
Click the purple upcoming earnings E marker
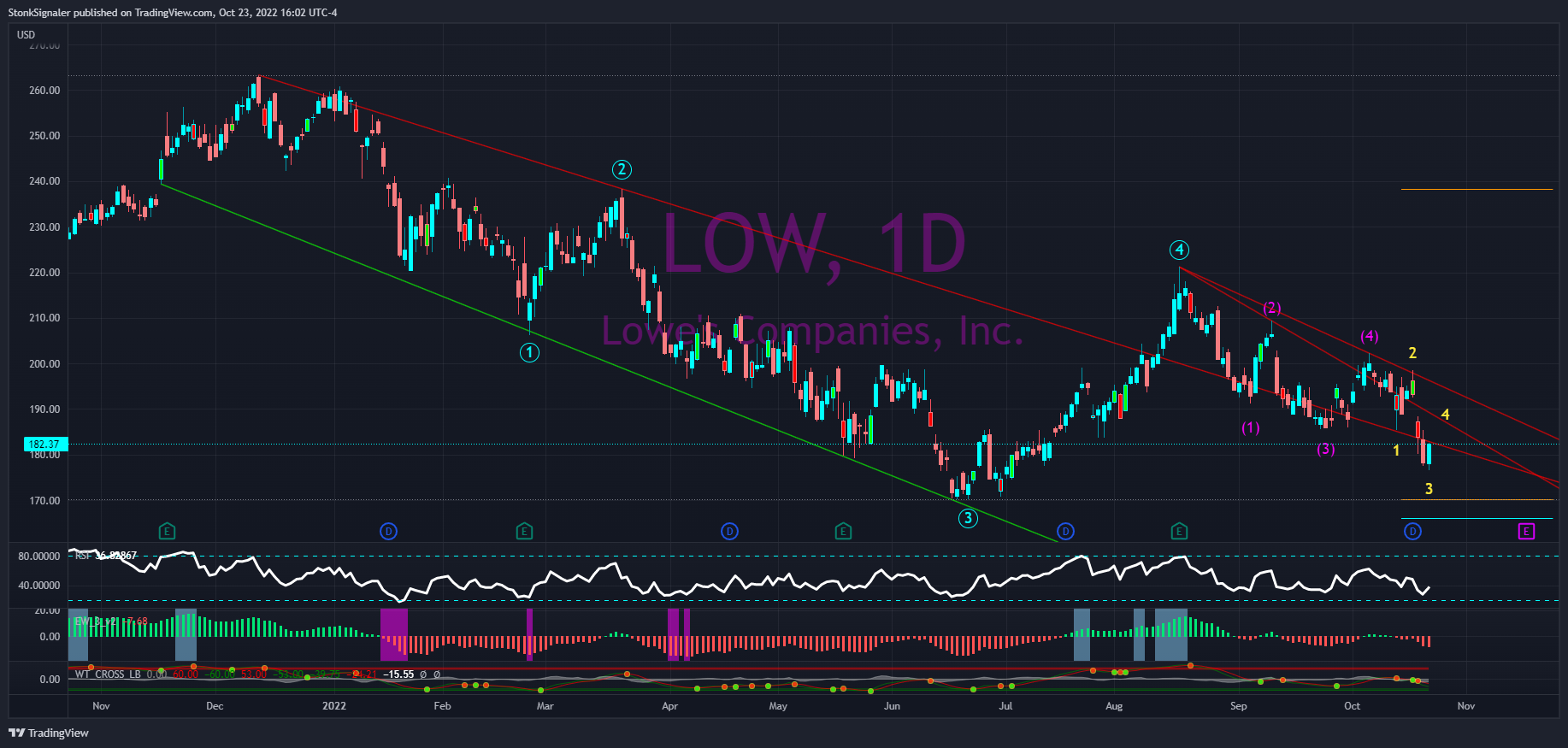pos(1526,532)
